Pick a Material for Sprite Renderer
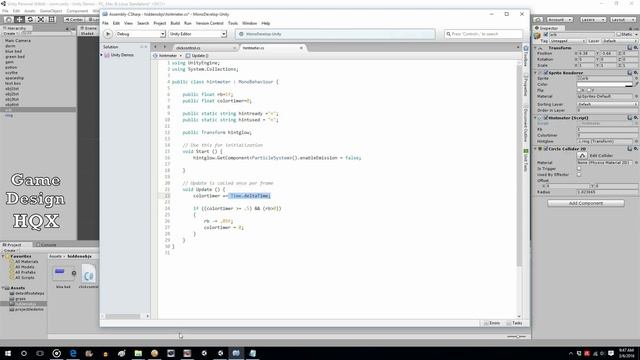The image size is (640, 360). pyautogui.click(x=636, y=96)
